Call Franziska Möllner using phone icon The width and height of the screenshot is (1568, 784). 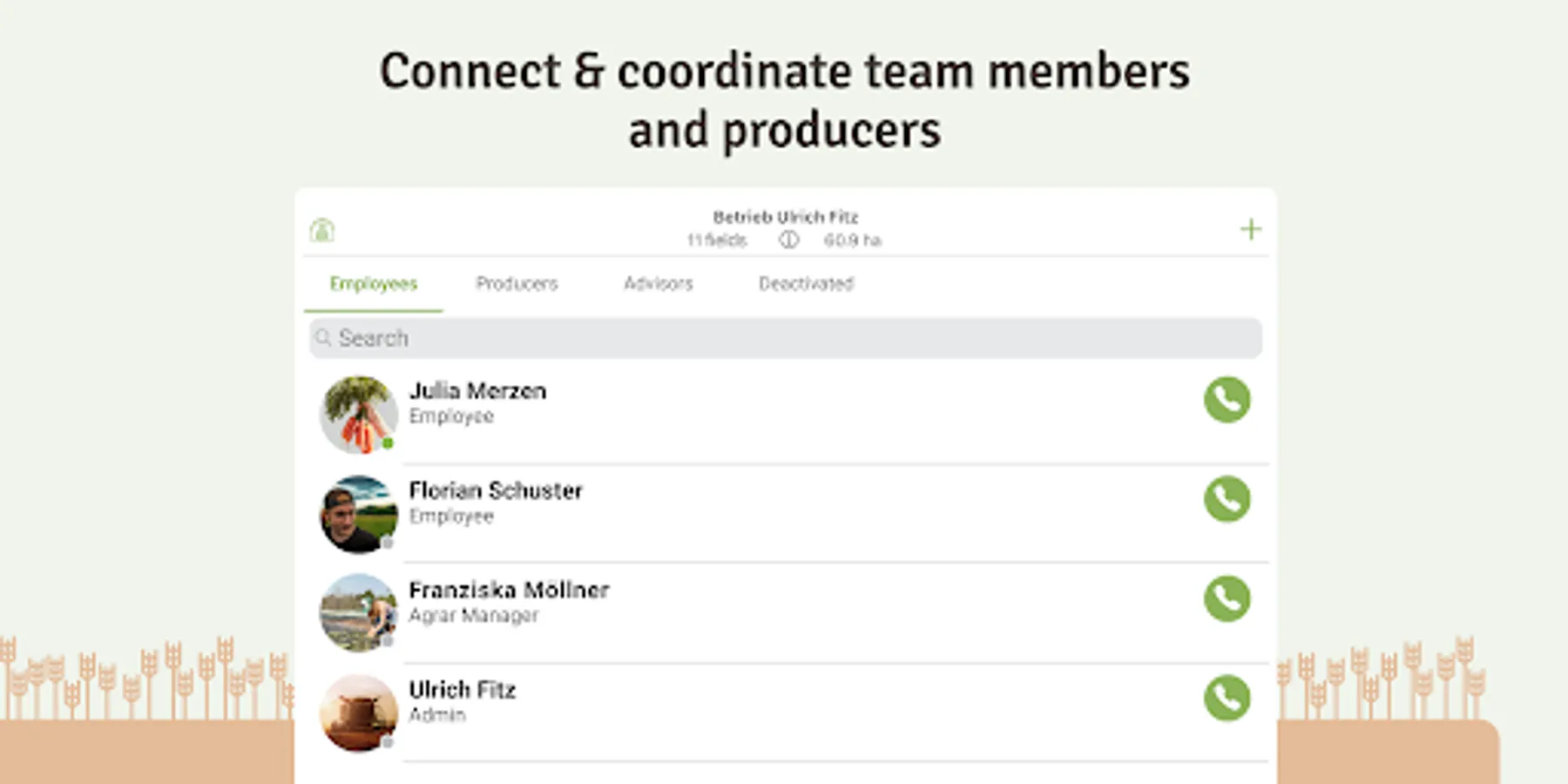(x=1227, y=598)
